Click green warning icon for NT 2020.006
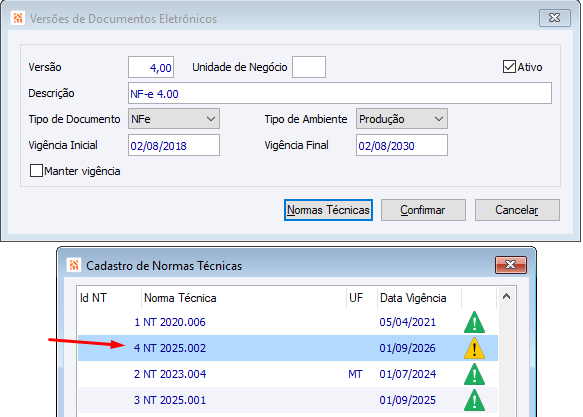 (474, 322)
